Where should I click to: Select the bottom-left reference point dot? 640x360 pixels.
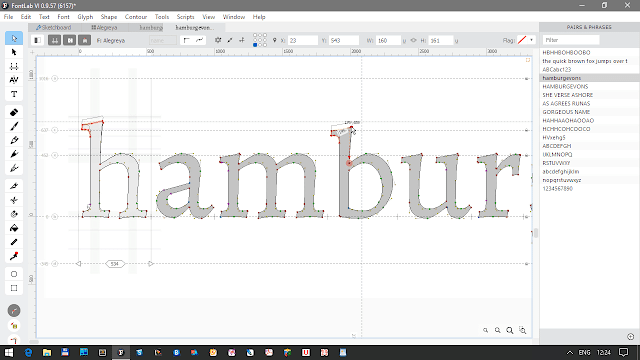click(255, 45)
